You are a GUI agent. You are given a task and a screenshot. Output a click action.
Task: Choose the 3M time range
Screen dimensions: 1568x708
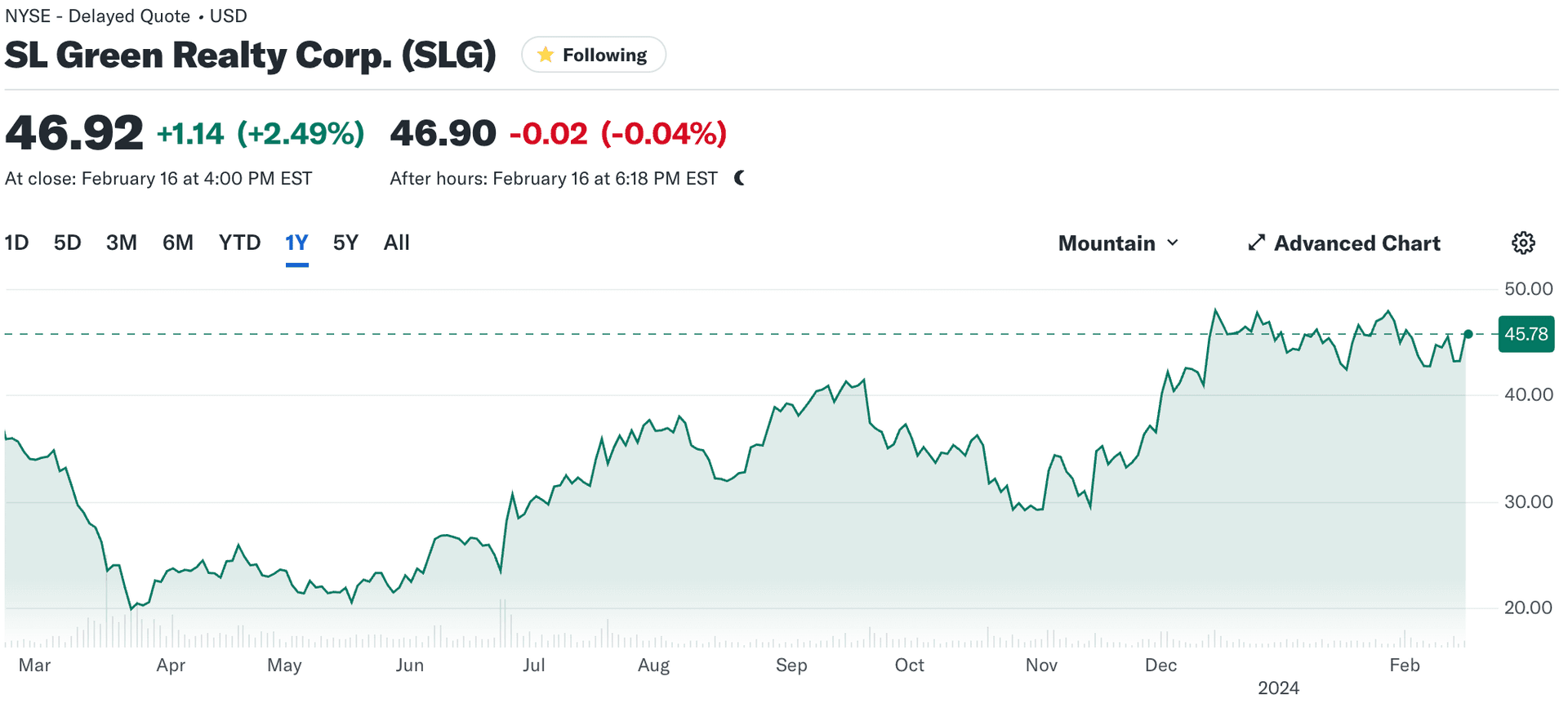click(122, 243)
